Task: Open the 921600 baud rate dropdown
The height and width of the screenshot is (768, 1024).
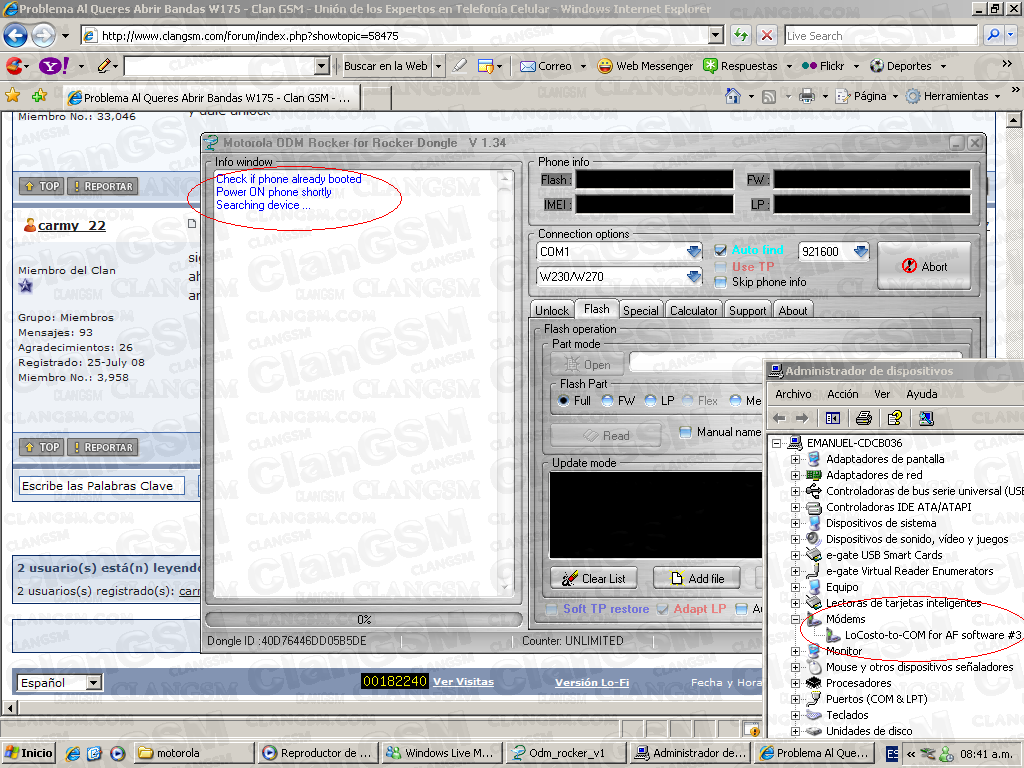Action: 861,251
